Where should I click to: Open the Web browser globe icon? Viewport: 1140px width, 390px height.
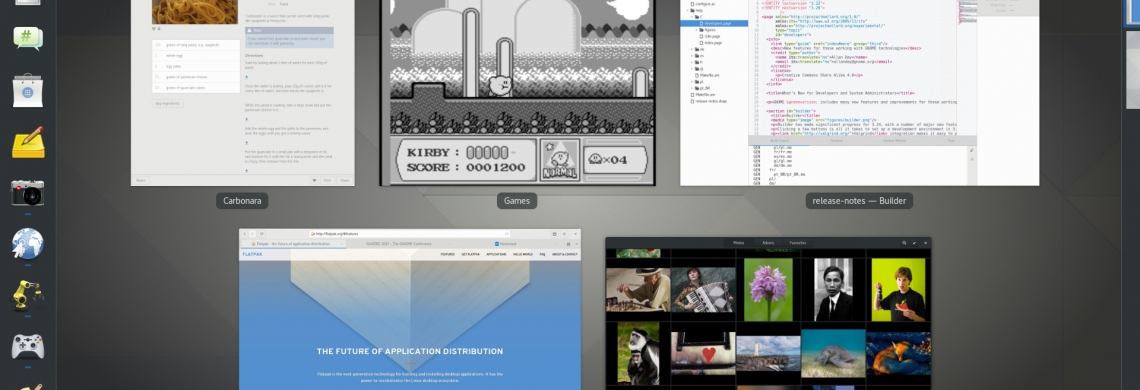[x=28, y=244]
